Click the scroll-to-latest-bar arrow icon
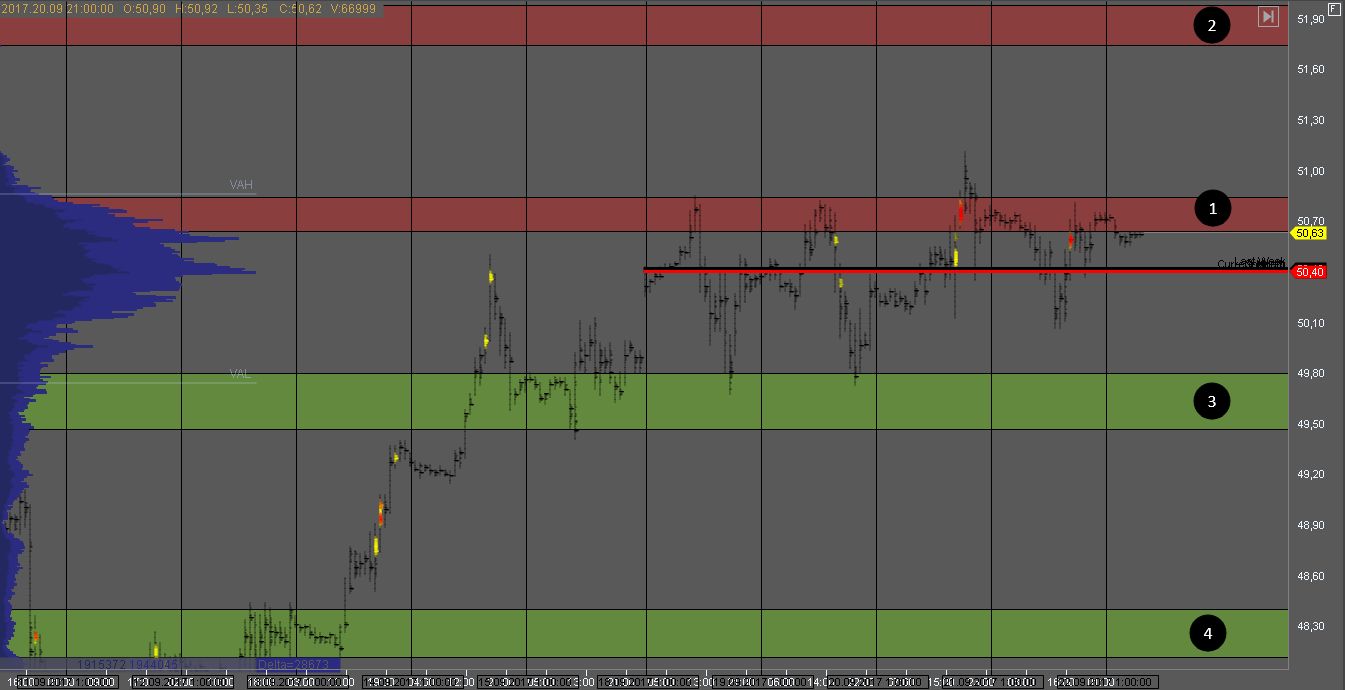The height and width of the screenshot is (690, 1345). [1268, 16]
